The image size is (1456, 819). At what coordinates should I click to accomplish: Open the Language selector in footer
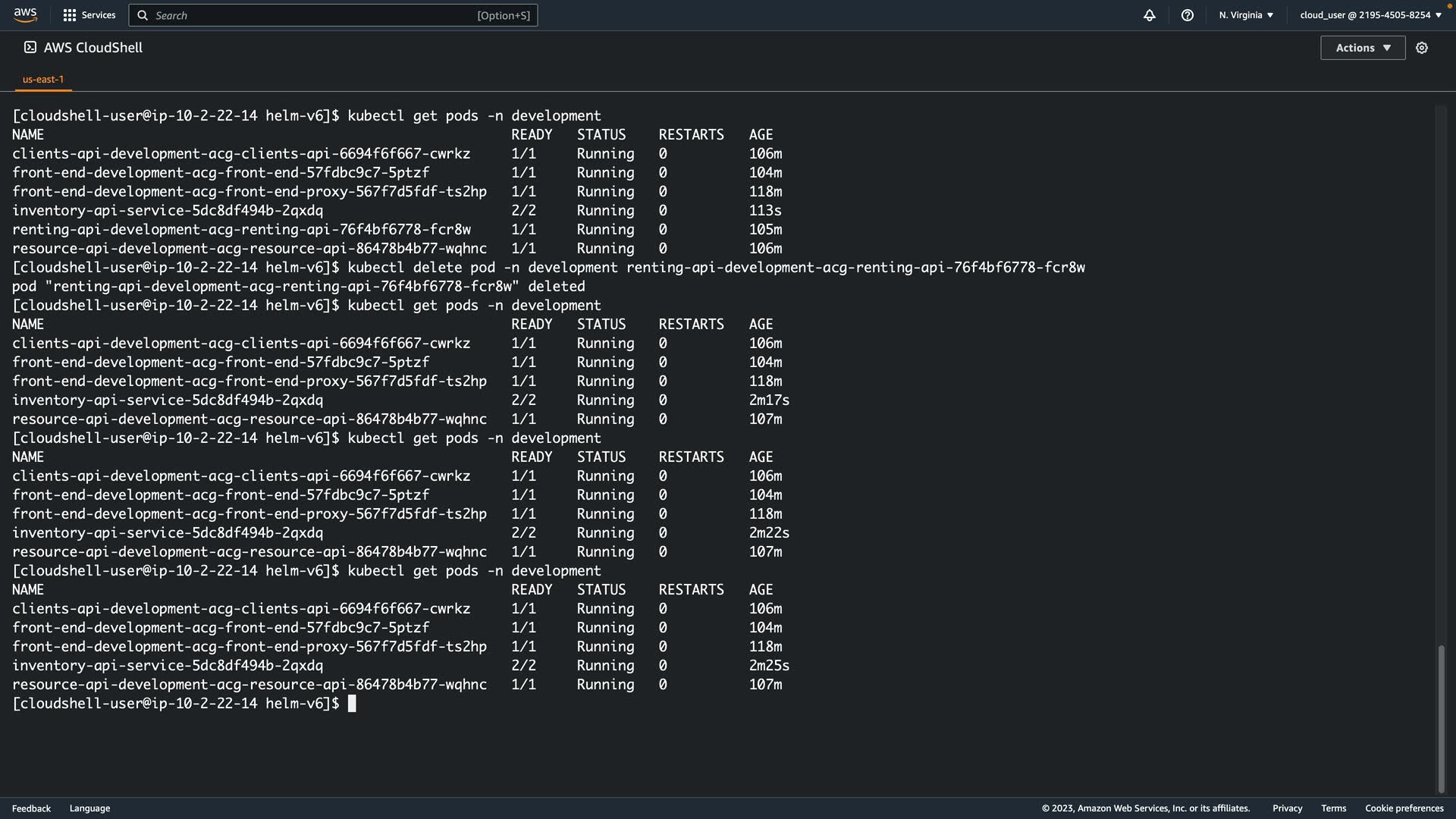[x=89, y=808]
